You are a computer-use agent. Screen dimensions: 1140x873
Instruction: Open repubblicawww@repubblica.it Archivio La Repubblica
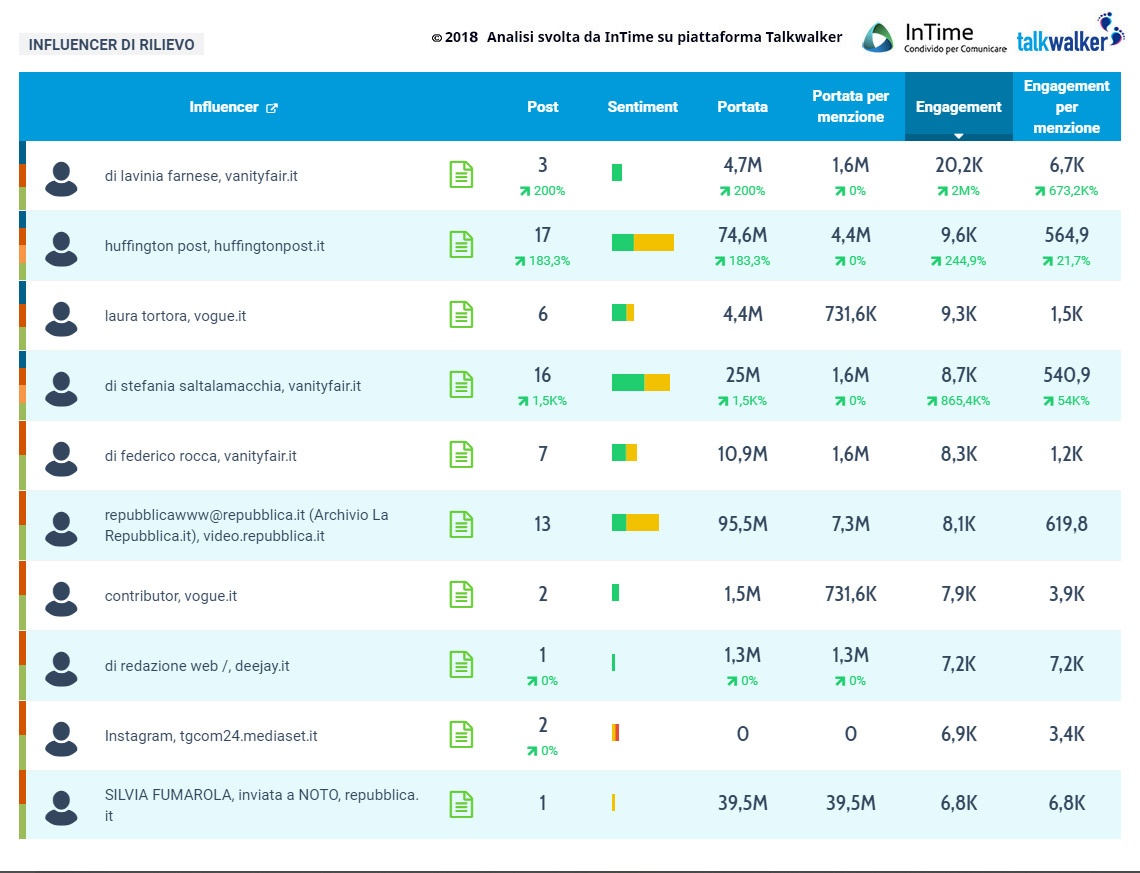point(246,525)
